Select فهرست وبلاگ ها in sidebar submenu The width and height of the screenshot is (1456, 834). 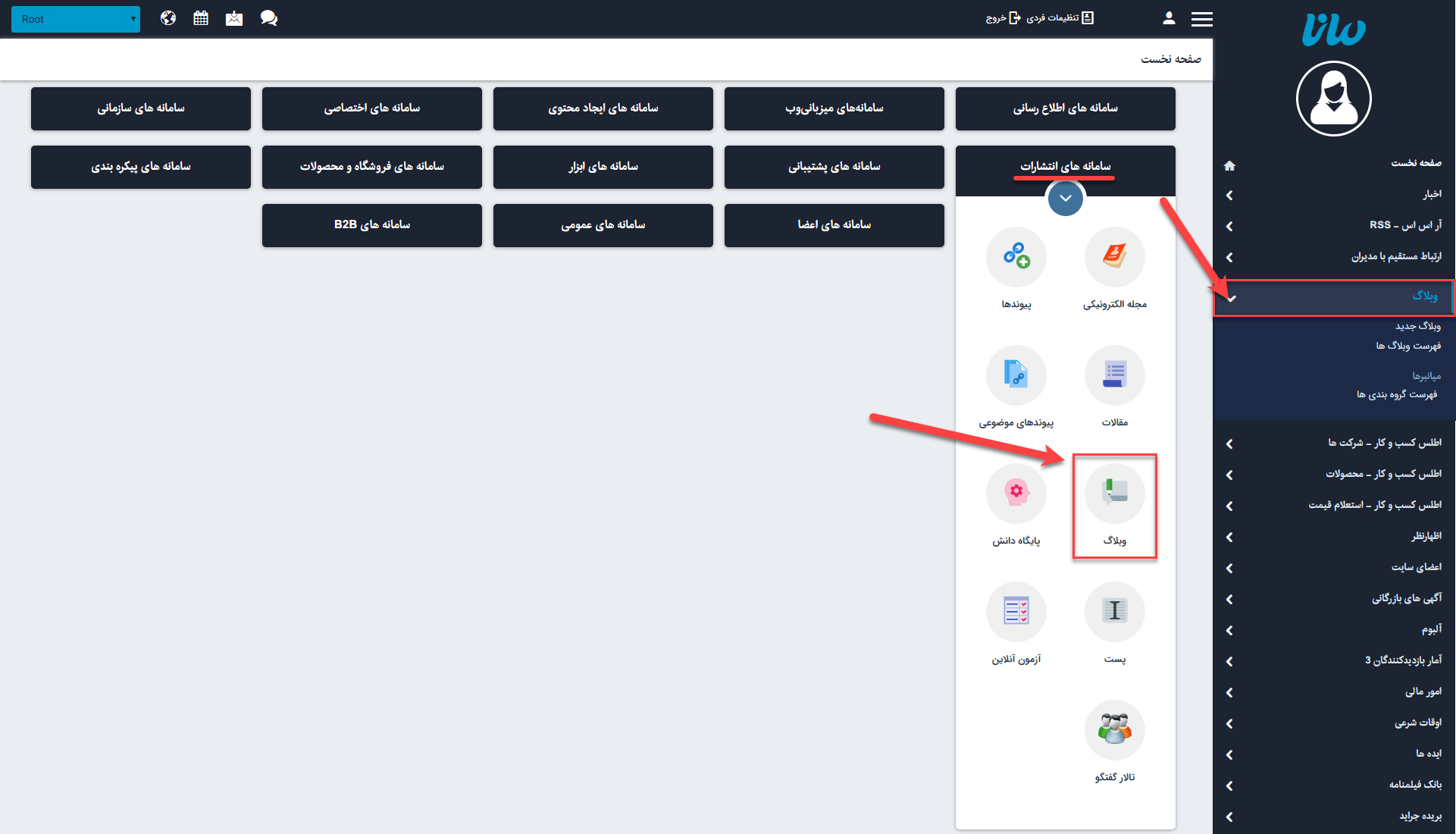tap(1407, 346)
